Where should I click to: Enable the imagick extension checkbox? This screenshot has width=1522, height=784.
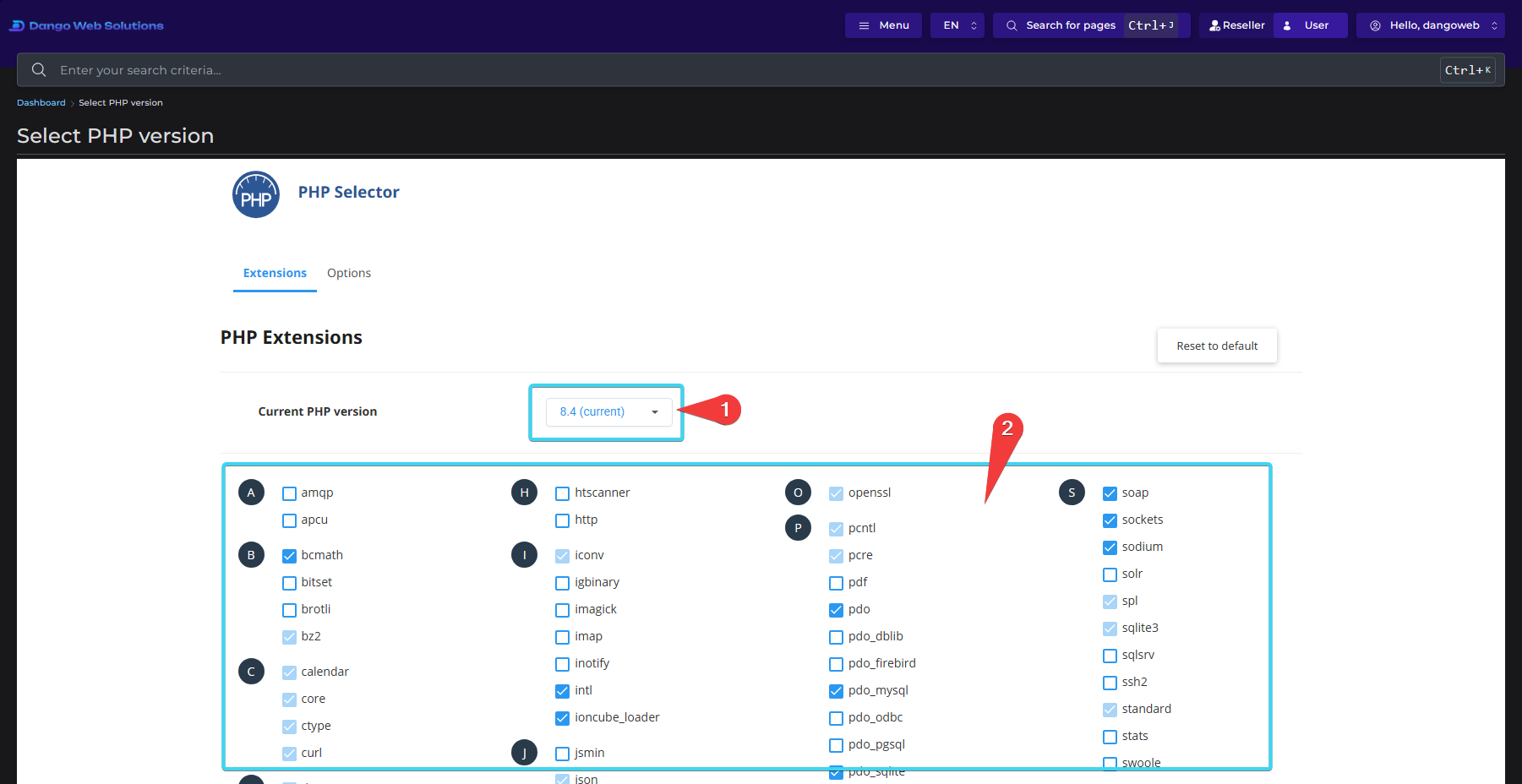pos(562,610)
